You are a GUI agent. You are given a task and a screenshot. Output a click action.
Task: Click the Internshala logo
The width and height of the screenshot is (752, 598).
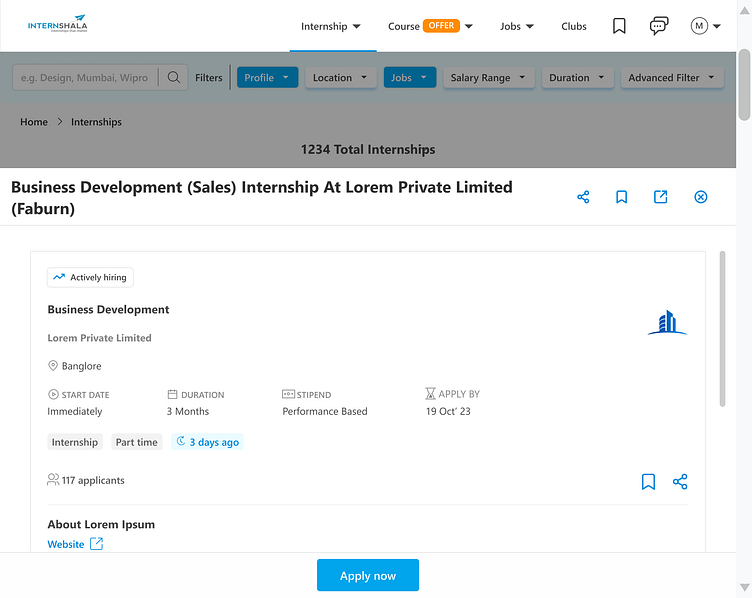pos(58,26)
